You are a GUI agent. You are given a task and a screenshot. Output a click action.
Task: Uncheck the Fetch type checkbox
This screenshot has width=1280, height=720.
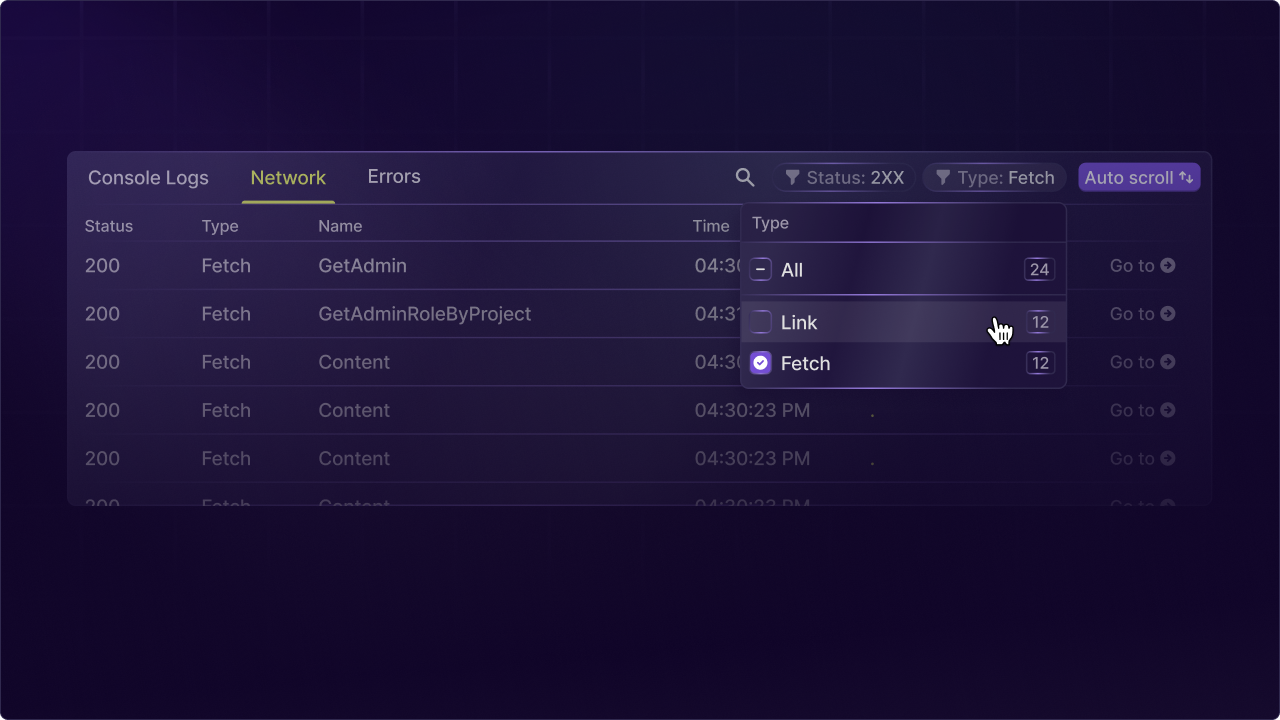click(760, 363)
